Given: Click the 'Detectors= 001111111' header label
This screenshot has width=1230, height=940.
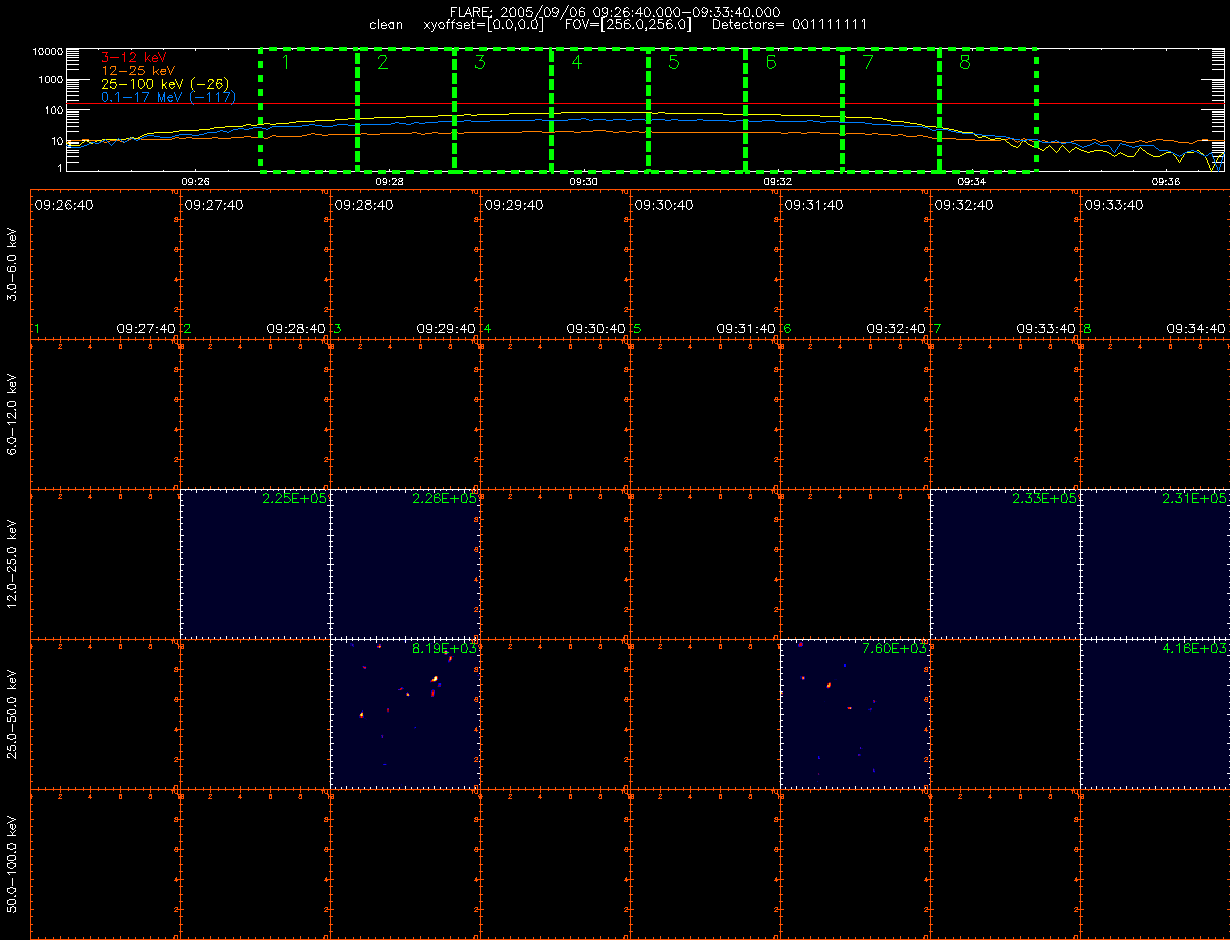Looking at the screenshot, I should 789,24.
